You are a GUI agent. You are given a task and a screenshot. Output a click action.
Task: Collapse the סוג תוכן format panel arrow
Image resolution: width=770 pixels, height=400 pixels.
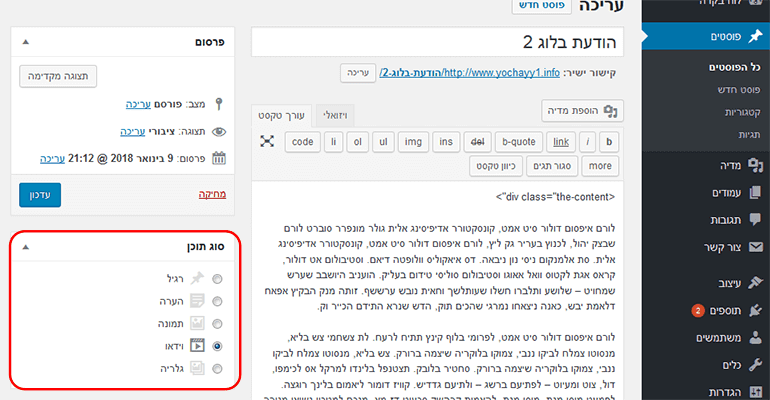tap(26, 247)
